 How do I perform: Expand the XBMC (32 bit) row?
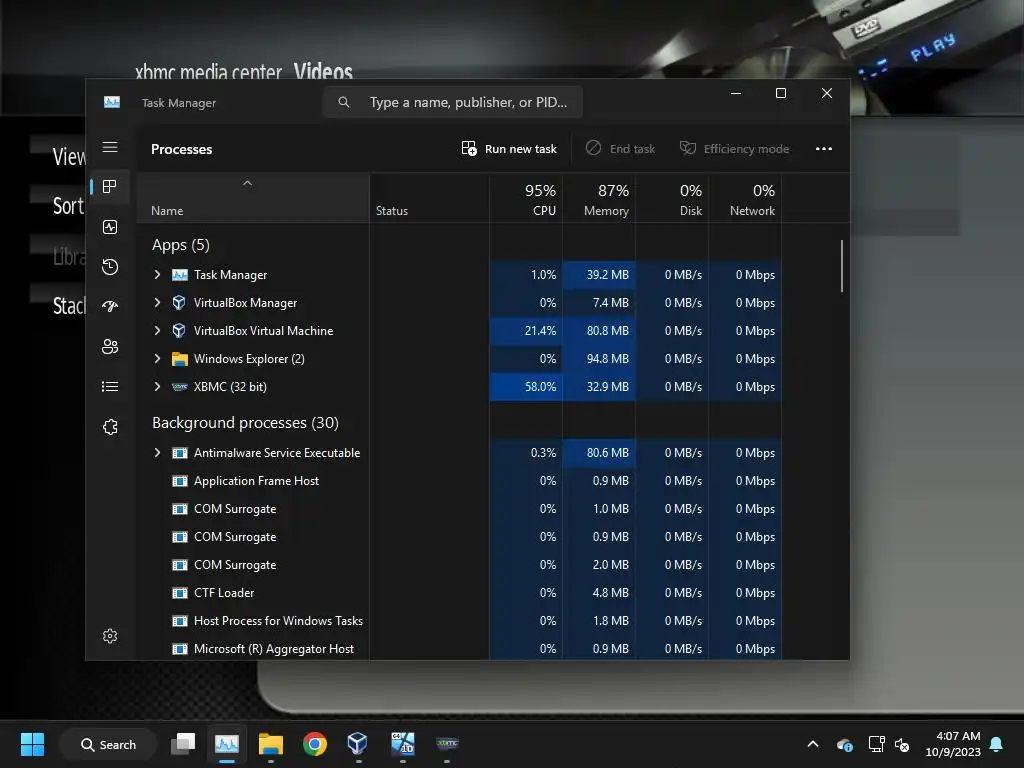tap(157, 387)
